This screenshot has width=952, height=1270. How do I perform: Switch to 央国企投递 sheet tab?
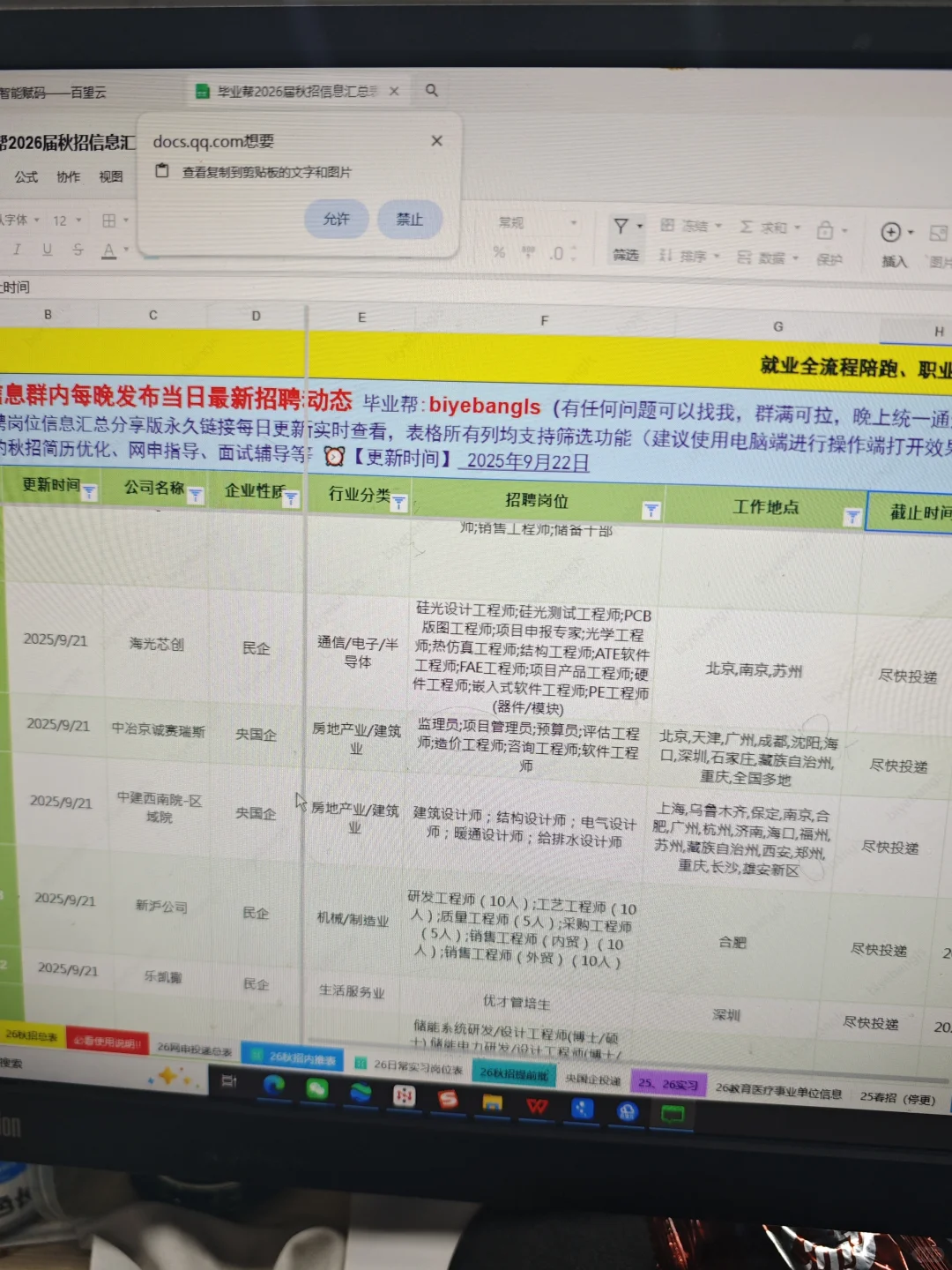pos(593,1079)
